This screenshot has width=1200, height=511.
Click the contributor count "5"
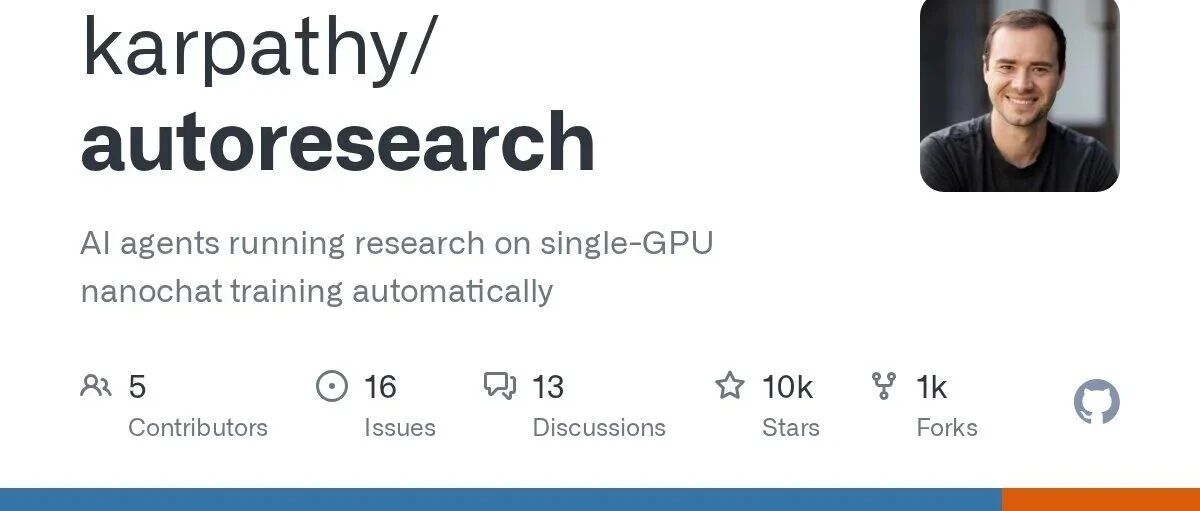(138, 386)
